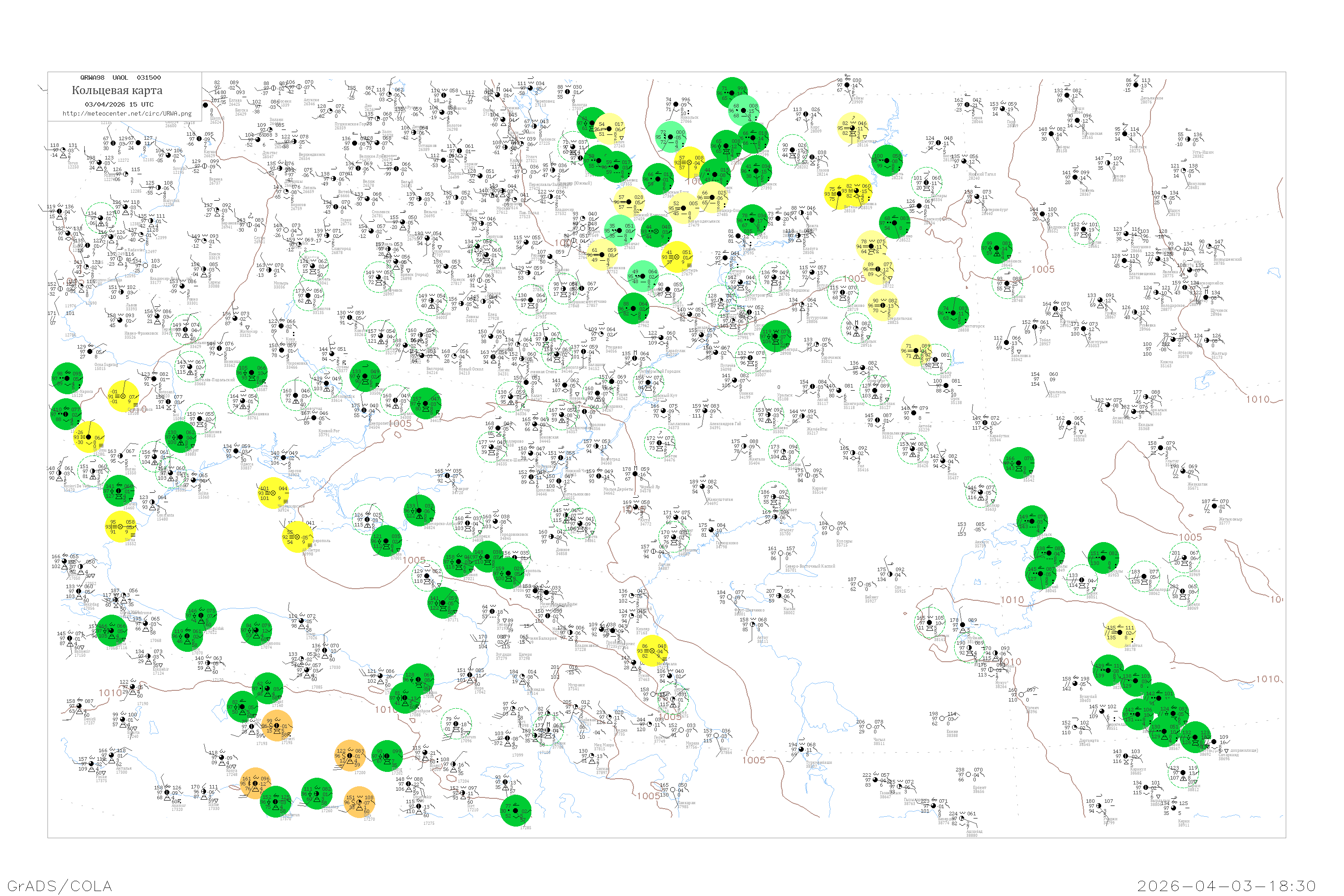This screenshot has width=1344, height=896.
Task: Click the '03/04/2026 15 UTC' date line
Action: 119,104
